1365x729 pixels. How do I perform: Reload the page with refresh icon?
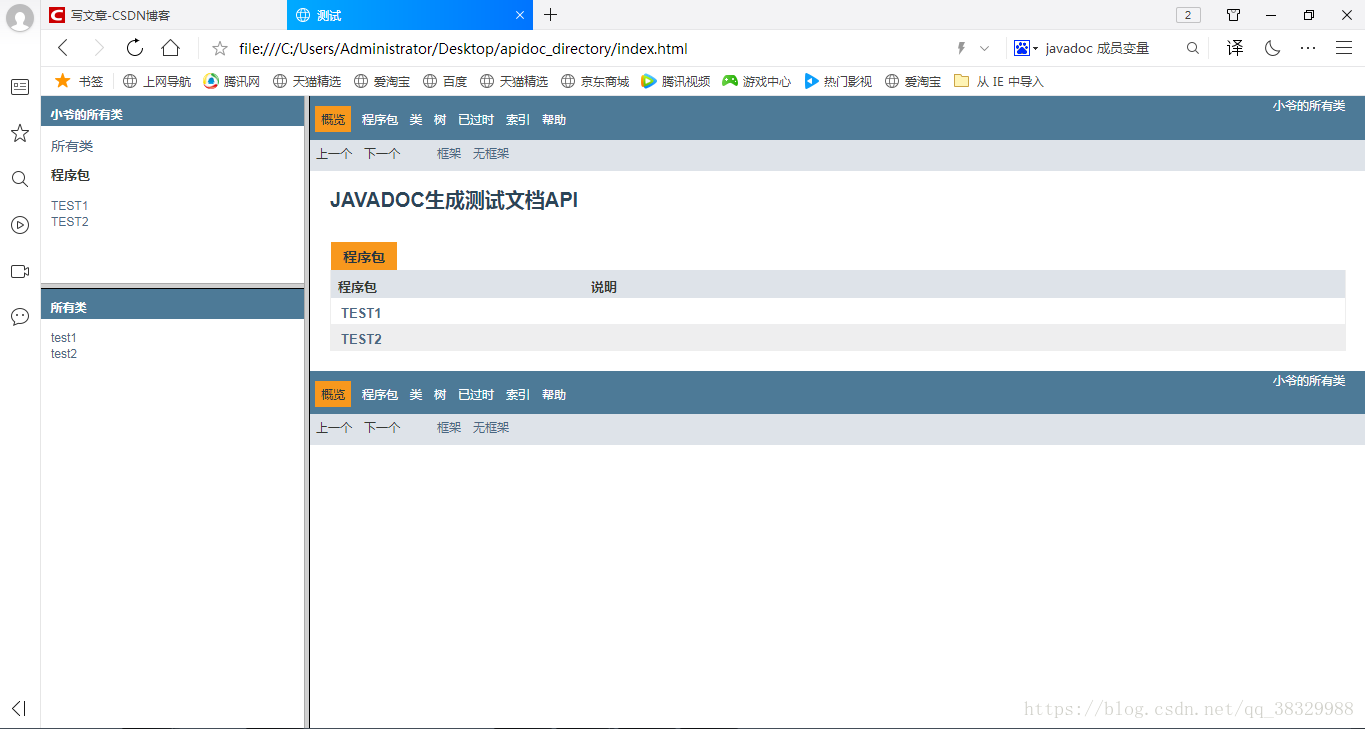pos(135,48)
